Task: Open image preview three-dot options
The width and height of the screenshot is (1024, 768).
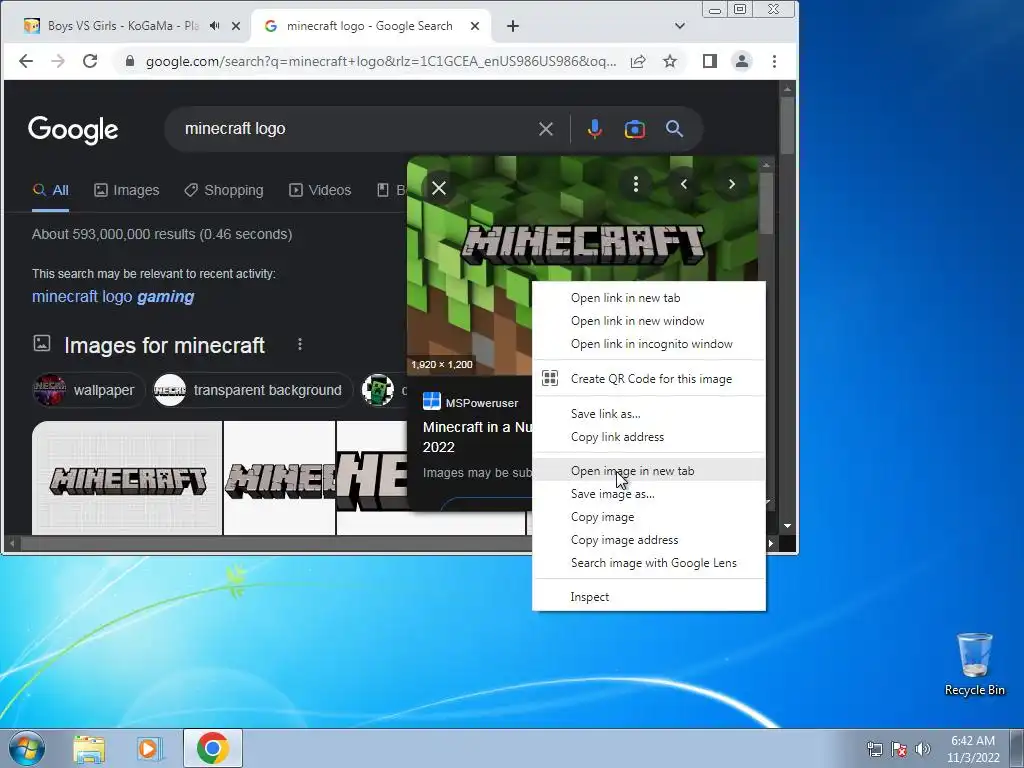Action: pos(635,184)
